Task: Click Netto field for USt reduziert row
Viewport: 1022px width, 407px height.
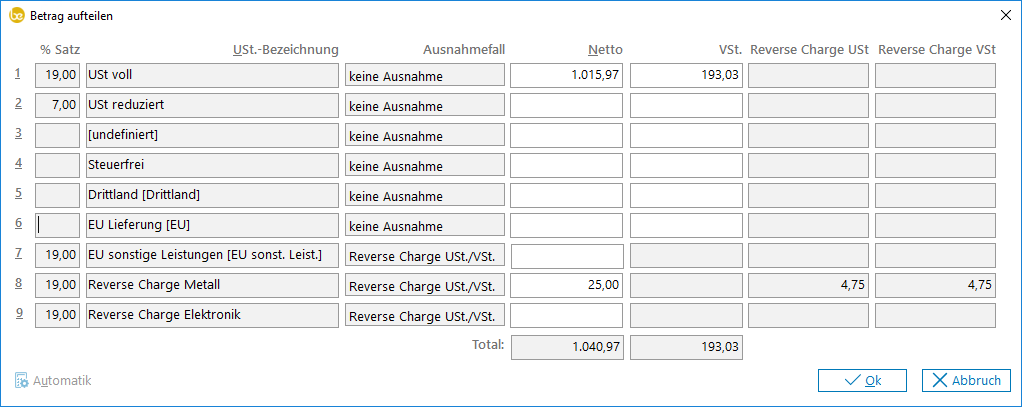Action: pos(567,106)
